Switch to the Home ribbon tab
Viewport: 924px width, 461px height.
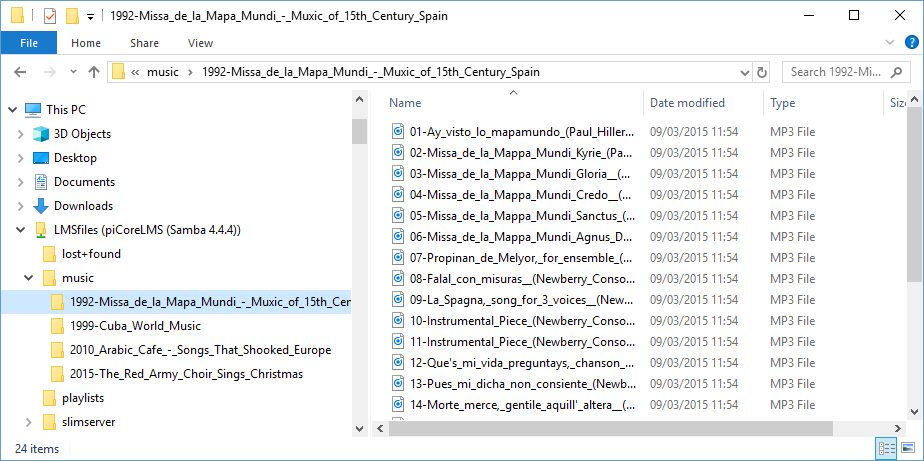coord(86,43)
